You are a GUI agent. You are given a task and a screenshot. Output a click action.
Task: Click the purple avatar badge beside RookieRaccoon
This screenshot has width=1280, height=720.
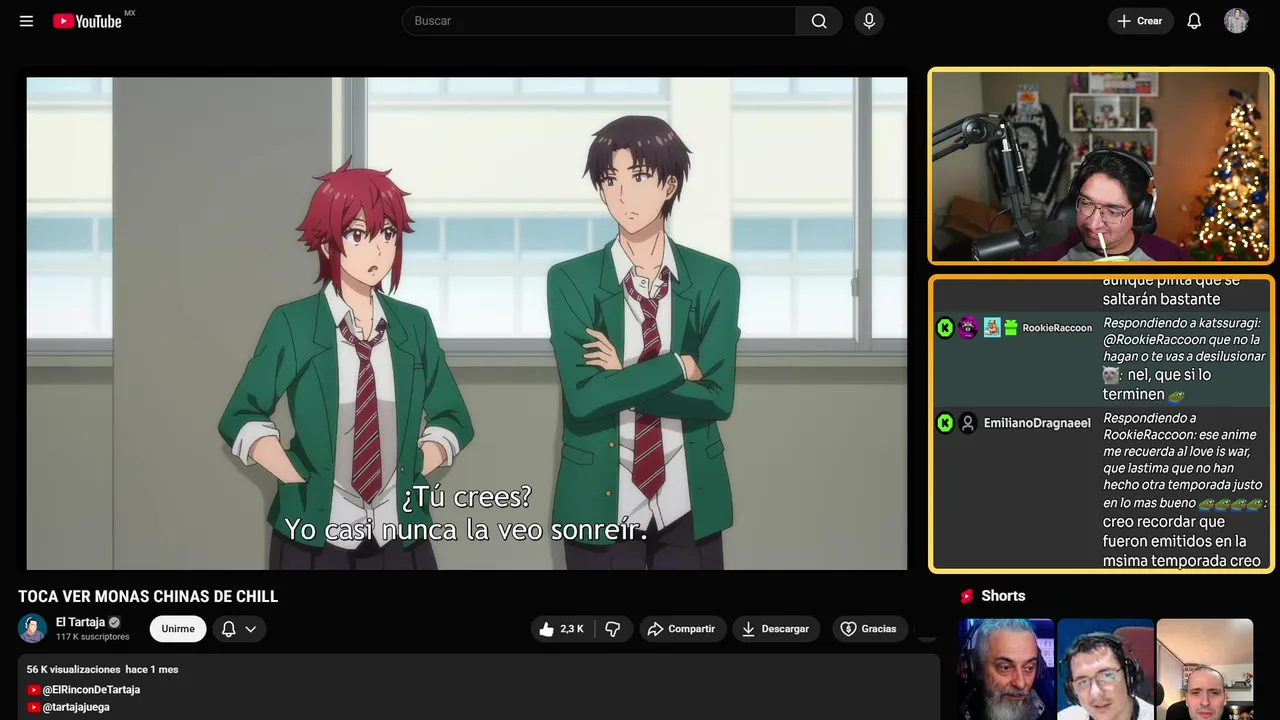[x=968, y=328]
